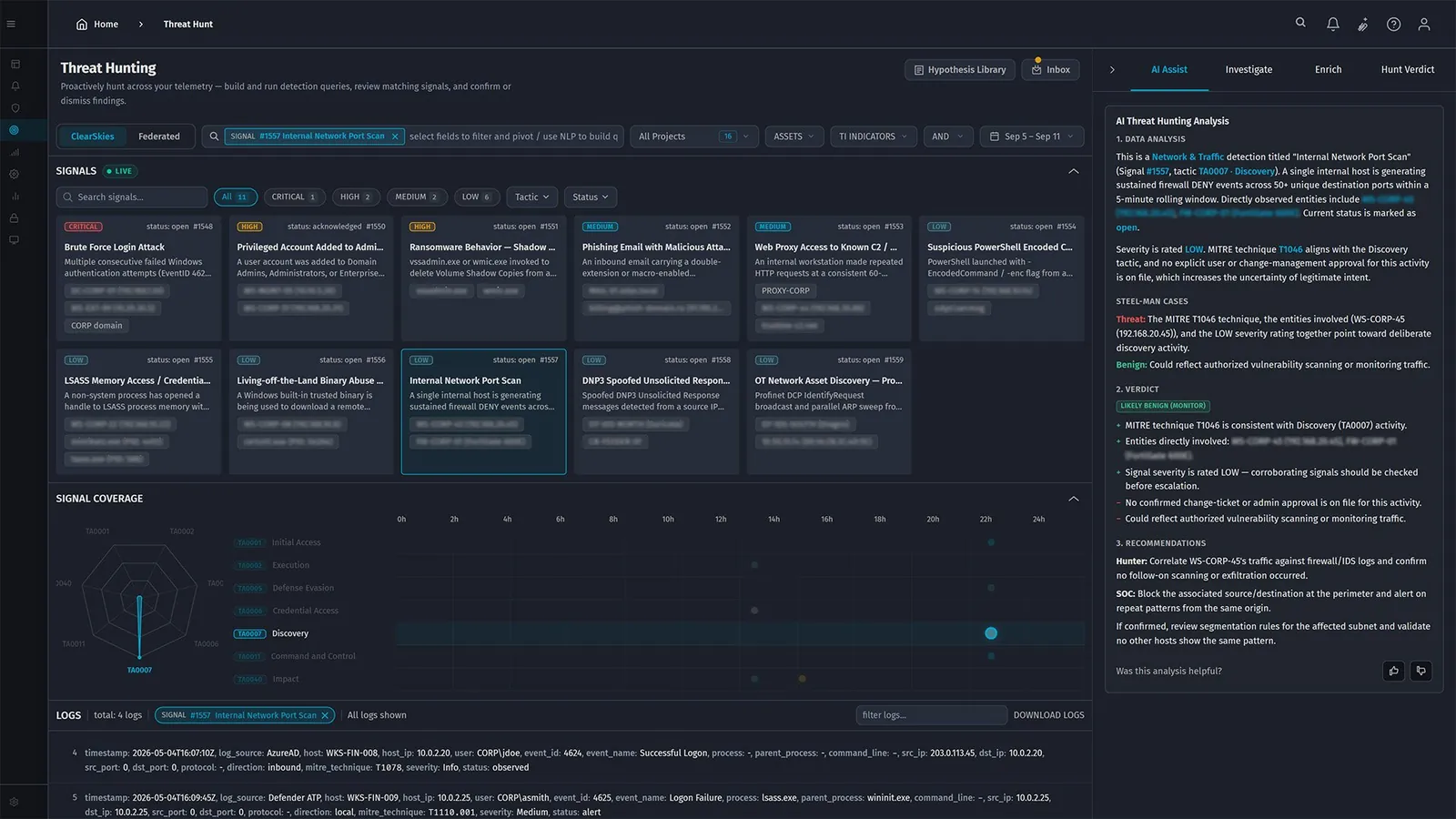Click DOWNLOAD LOGS
This screenshot has height=819, width=1456.
click(1049, 715)
